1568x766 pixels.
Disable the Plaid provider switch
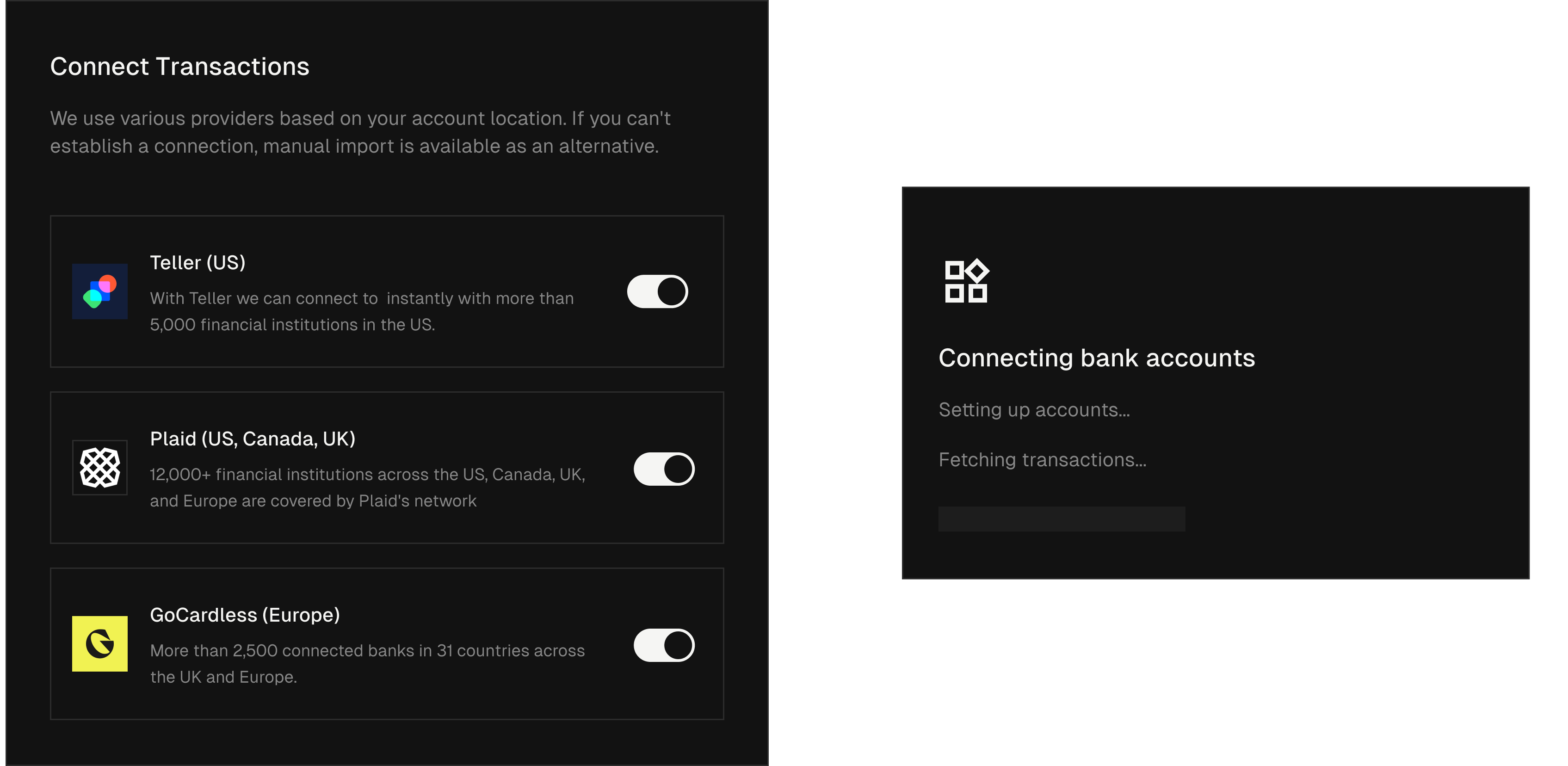[x=663, y=469]
